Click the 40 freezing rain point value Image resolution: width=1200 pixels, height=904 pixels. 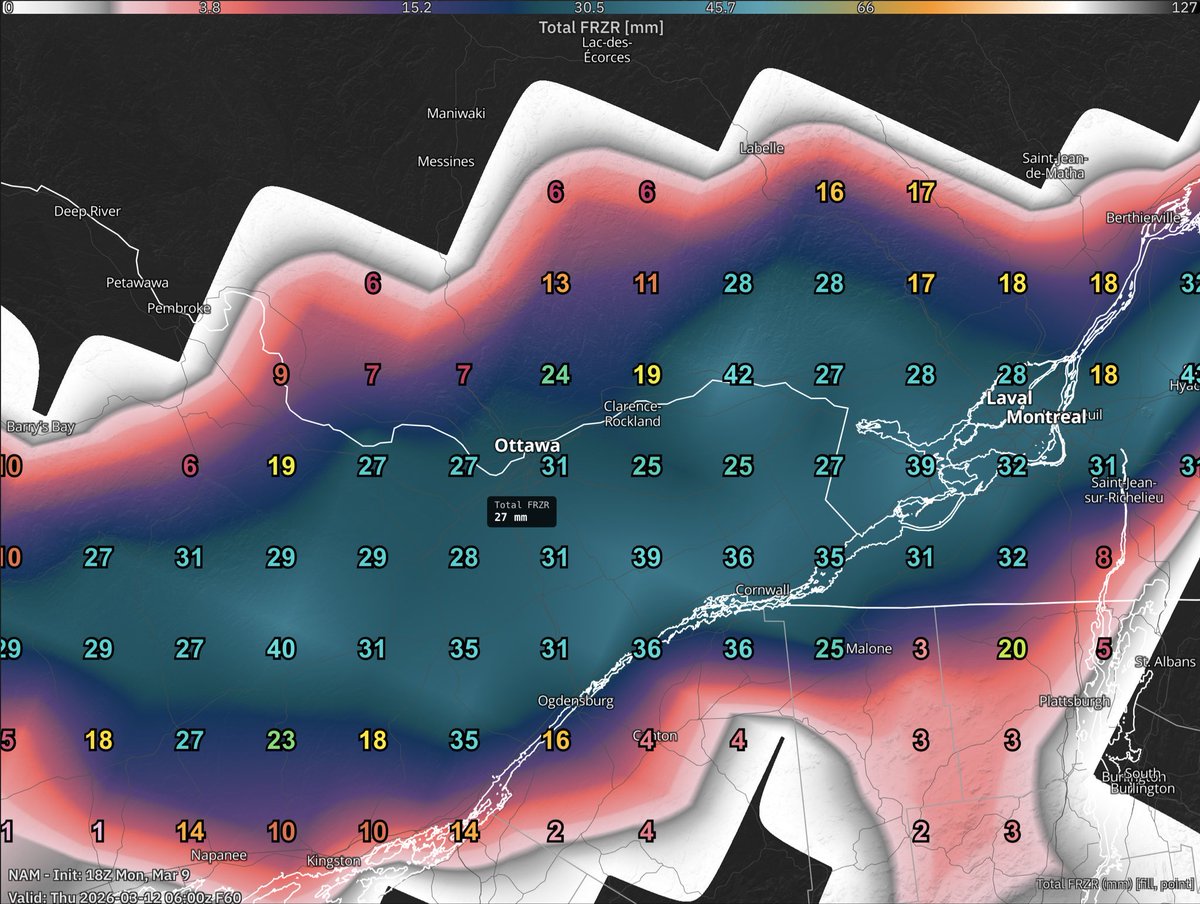pyautogui.click(x=281, y=649)
